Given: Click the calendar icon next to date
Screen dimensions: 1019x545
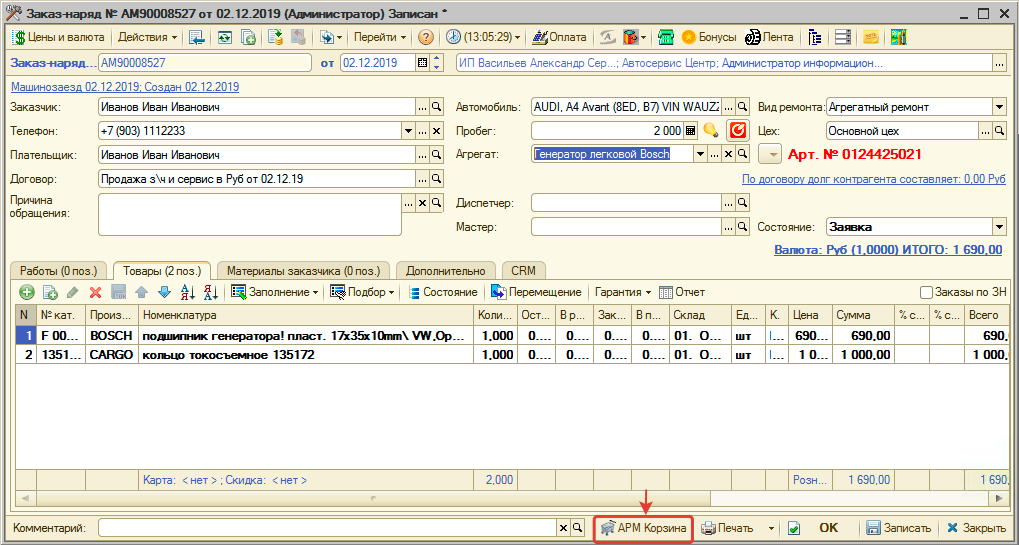Looking at the screenshot, I should click(422, 63).
